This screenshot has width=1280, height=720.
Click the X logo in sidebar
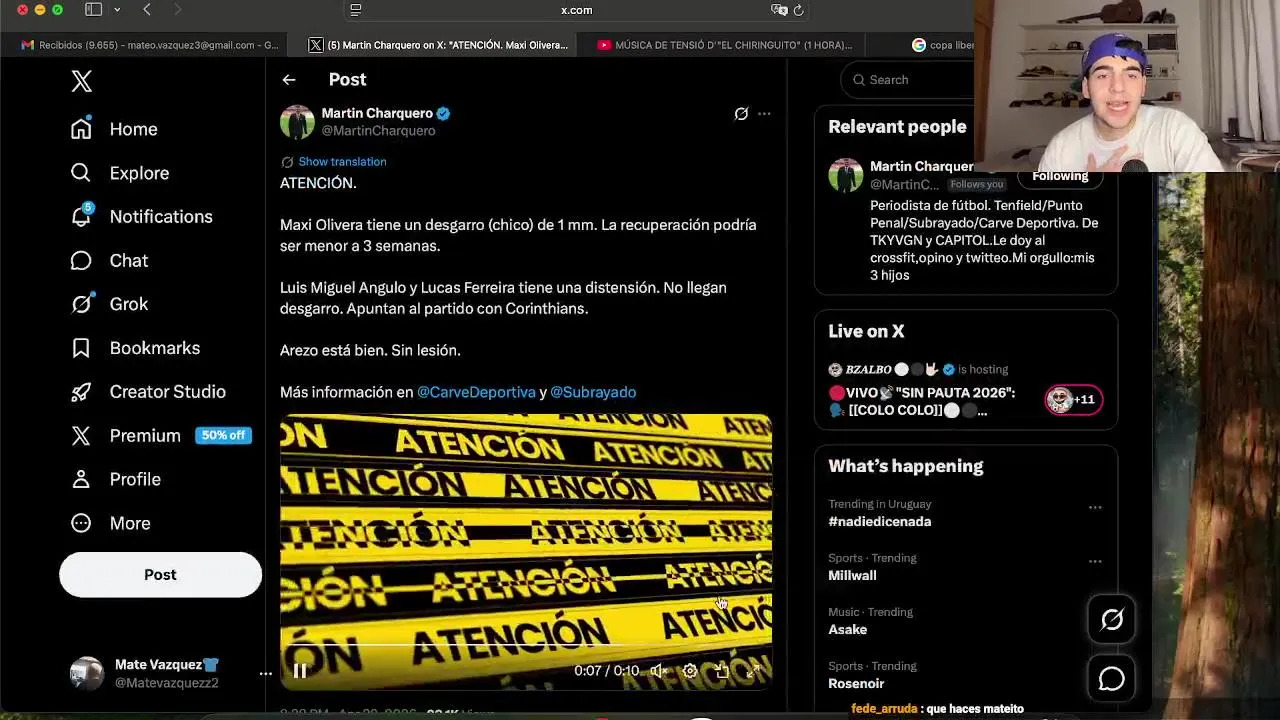tap(82, 81)
